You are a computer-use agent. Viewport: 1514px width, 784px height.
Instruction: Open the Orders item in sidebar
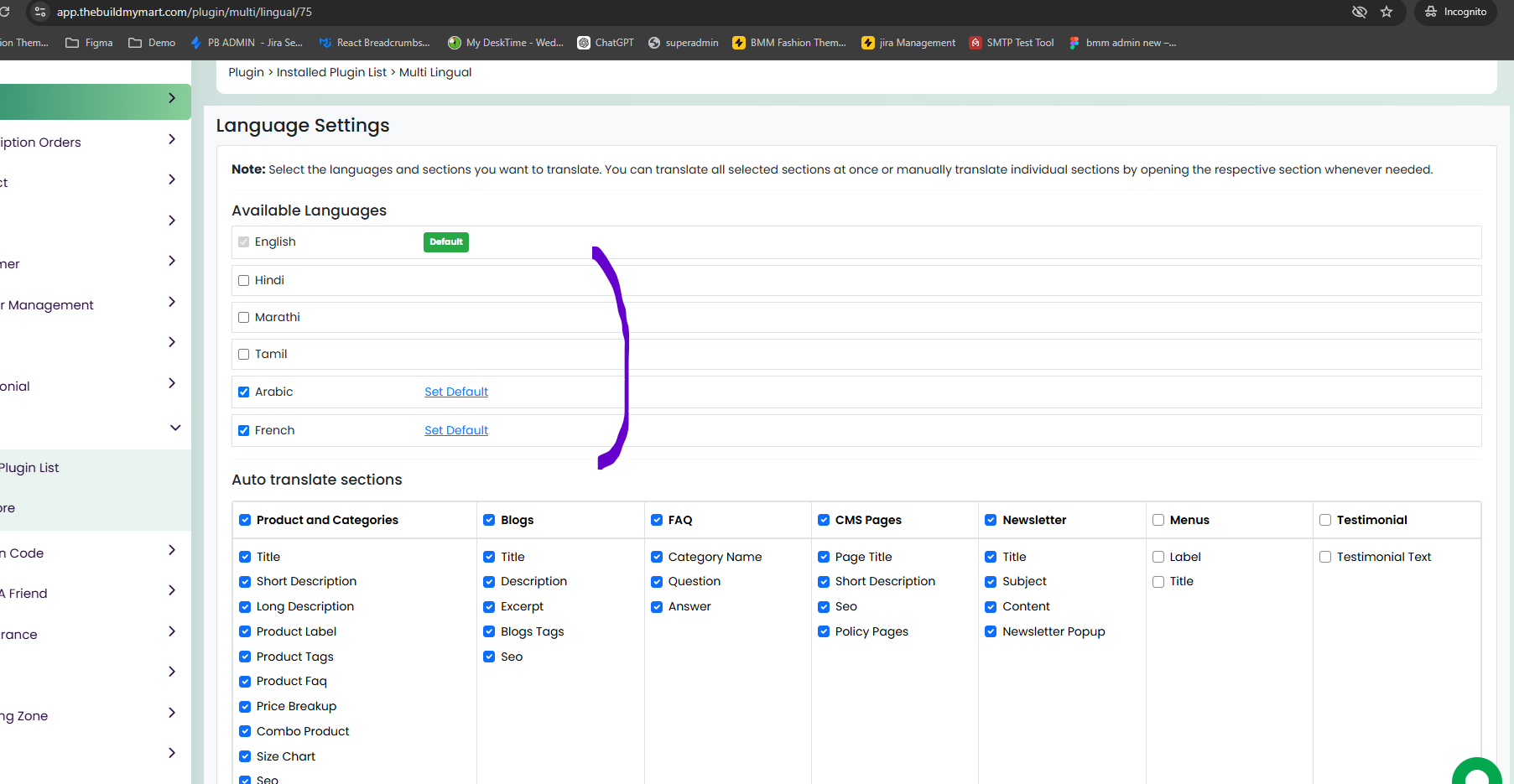pos(40,143)
